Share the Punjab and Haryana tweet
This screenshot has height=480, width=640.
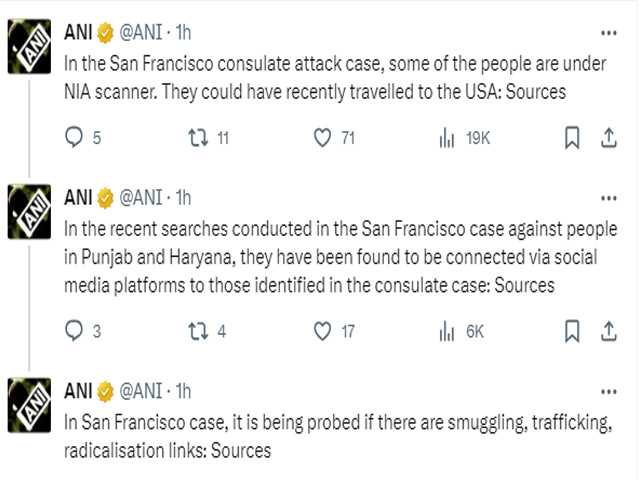[609, 331]
